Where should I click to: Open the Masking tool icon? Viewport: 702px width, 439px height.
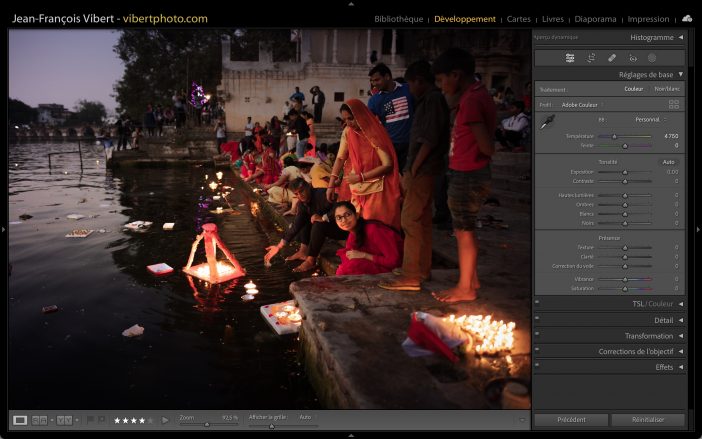click(651, 58)
